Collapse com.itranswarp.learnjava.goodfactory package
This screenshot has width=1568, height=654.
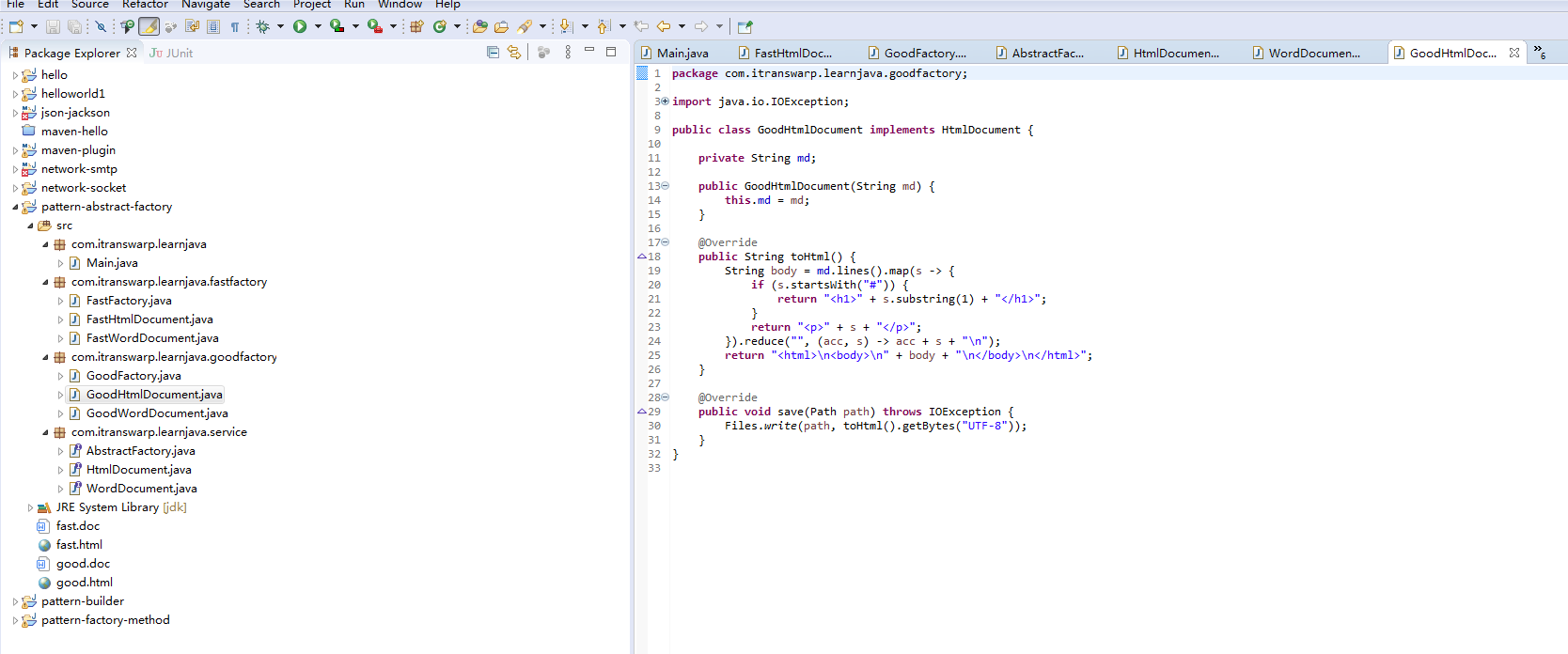tap(45, 357)
